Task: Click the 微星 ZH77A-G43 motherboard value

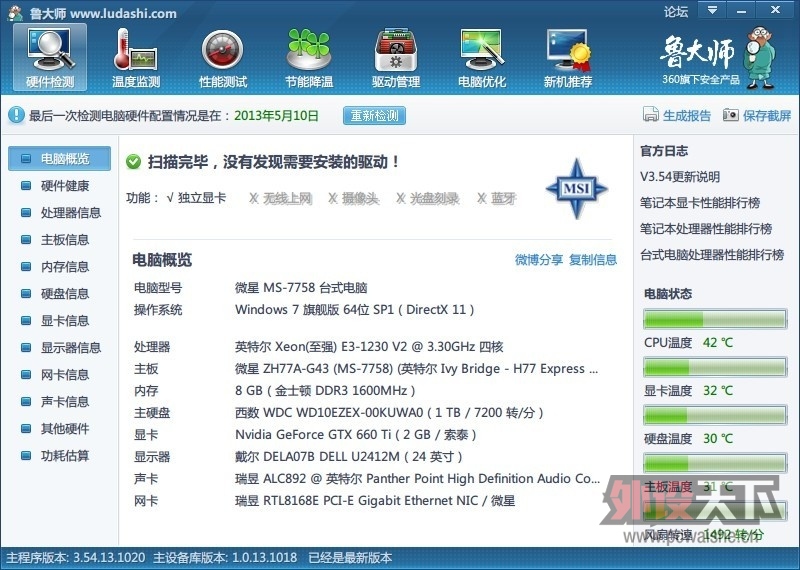Action: [416, 369]
